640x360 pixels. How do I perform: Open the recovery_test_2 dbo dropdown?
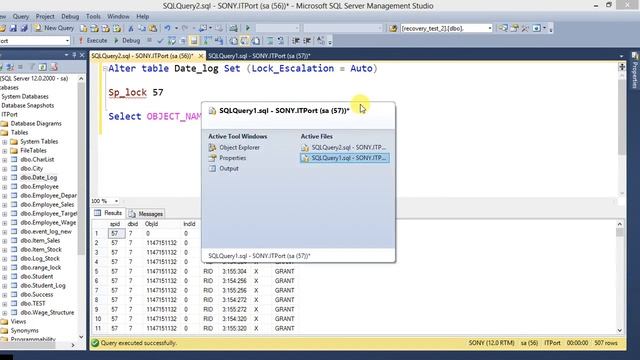click(x=489, y=28)
